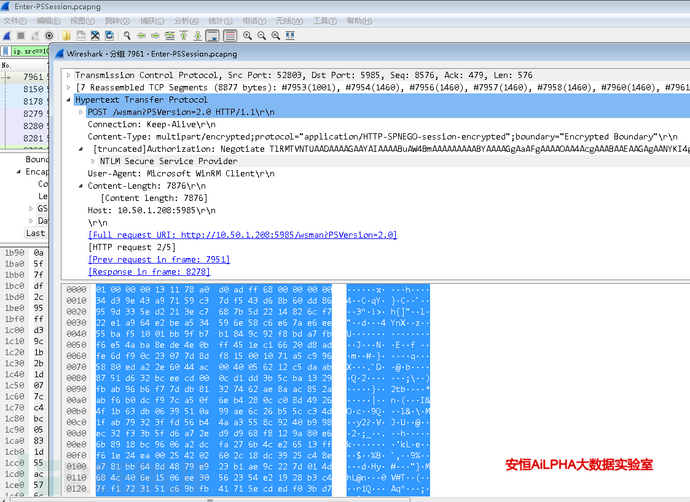Select packet 7961 in main packet list
The image size is (690, 502).
coord(24,77)
